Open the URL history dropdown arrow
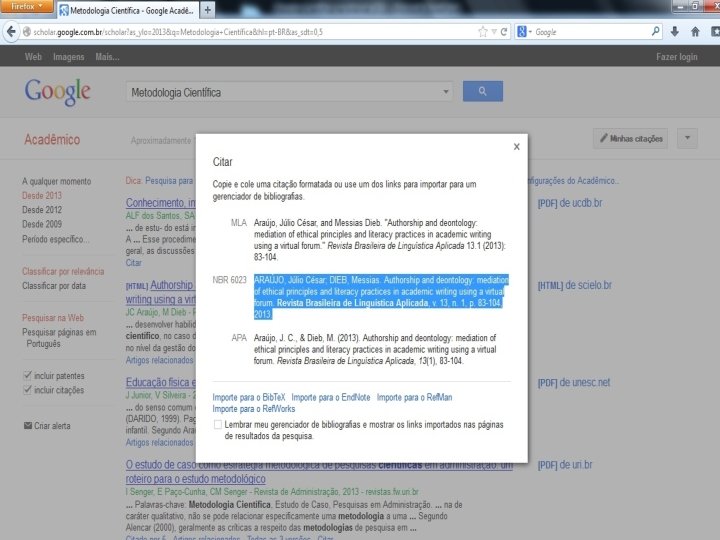This screenshot has width=720, height=540. pos(494,32)
